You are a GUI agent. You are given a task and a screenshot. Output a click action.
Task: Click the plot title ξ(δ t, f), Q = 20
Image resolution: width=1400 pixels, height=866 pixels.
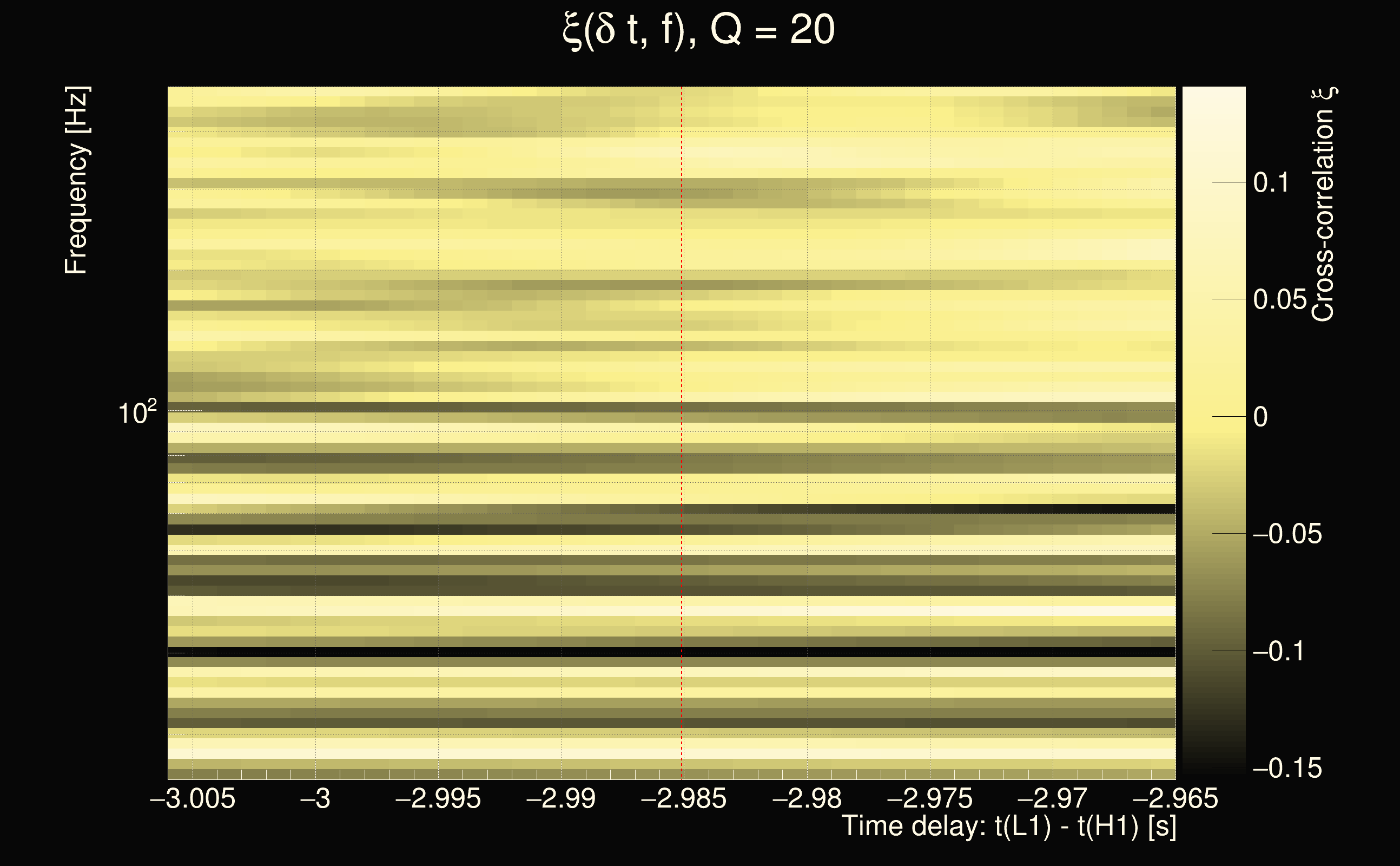coord(698,30)
